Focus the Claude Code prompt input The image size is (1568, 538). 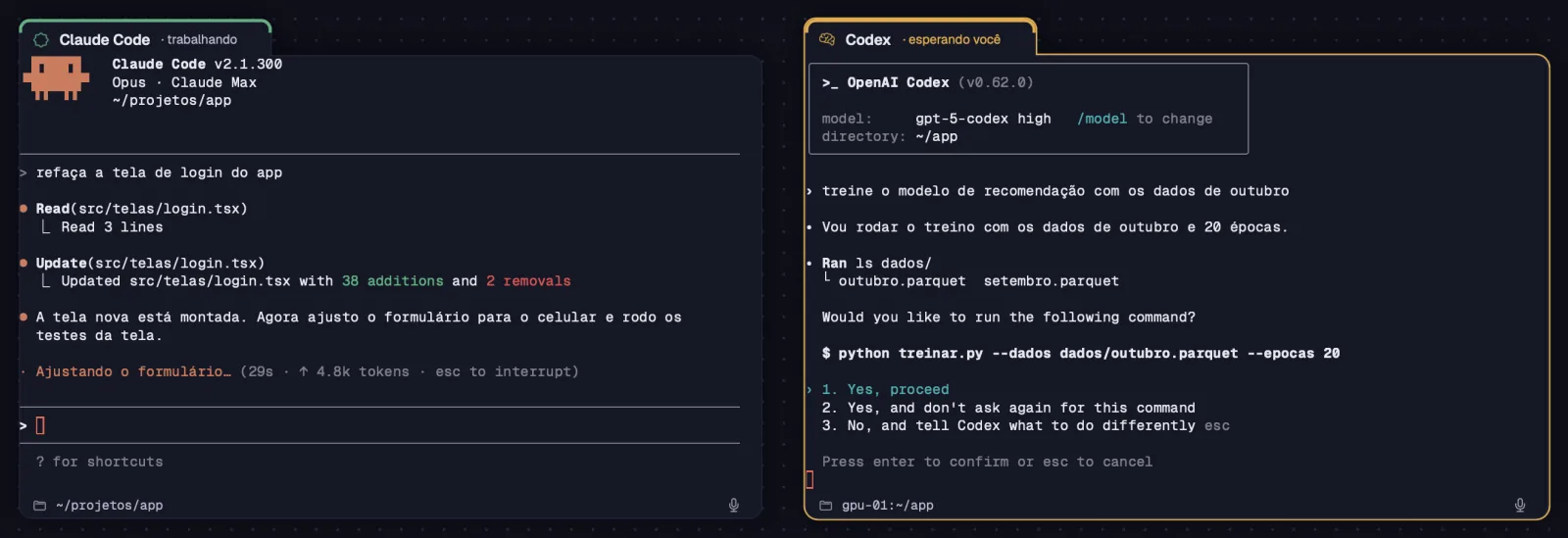point(379,425)
